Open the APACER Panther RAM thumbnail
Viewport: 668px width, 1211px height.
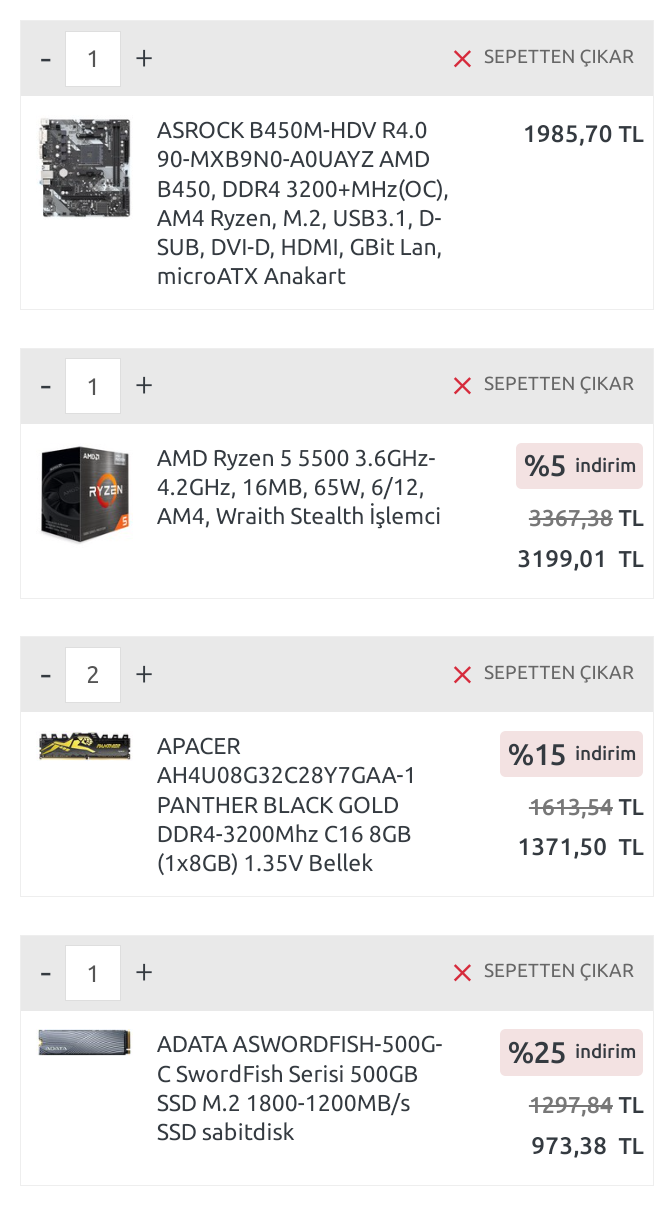[x=85, y=746]
